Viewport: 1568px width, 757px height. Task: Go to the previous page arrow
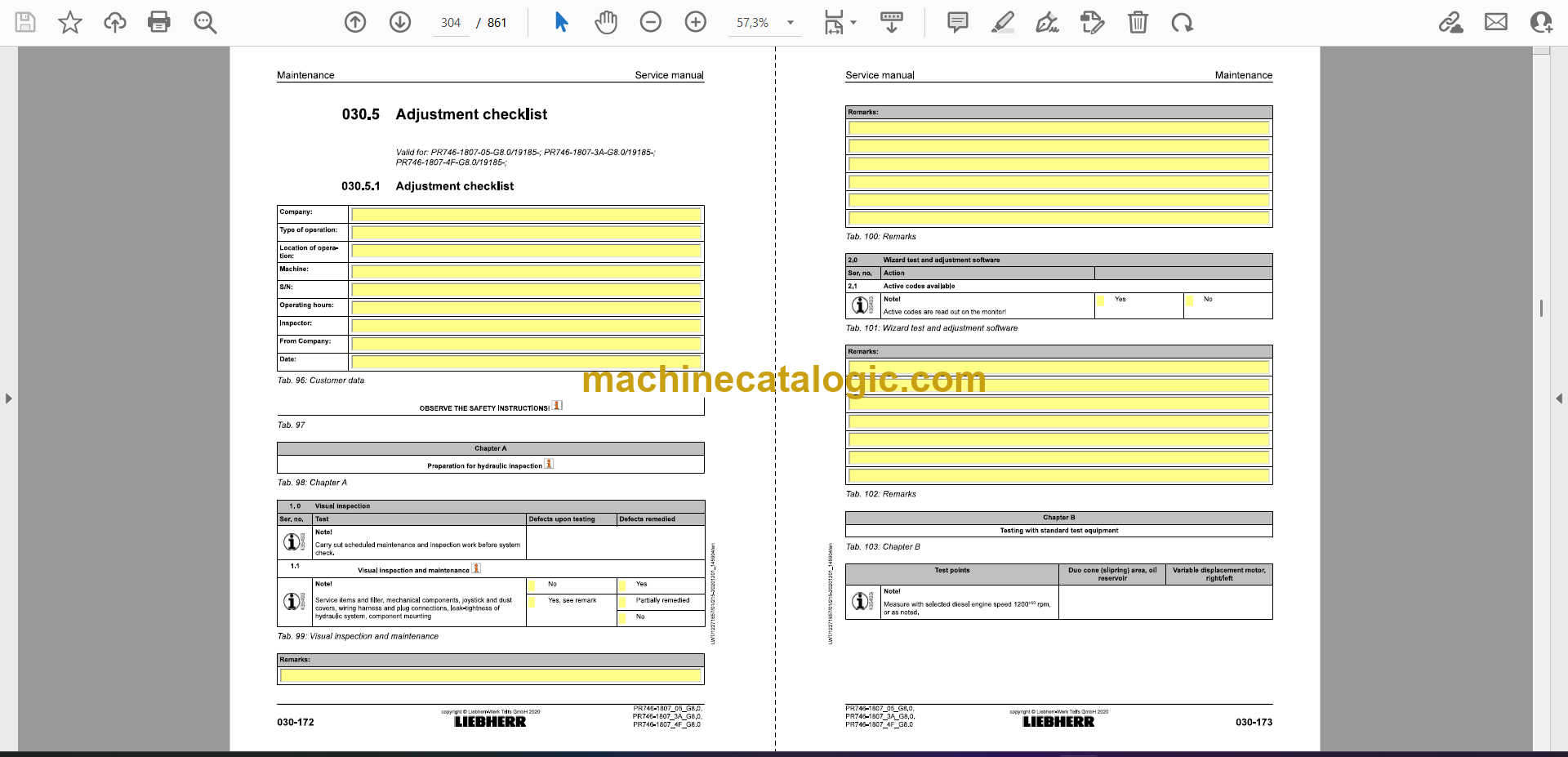pyautogui.click(x=355, y=22)
